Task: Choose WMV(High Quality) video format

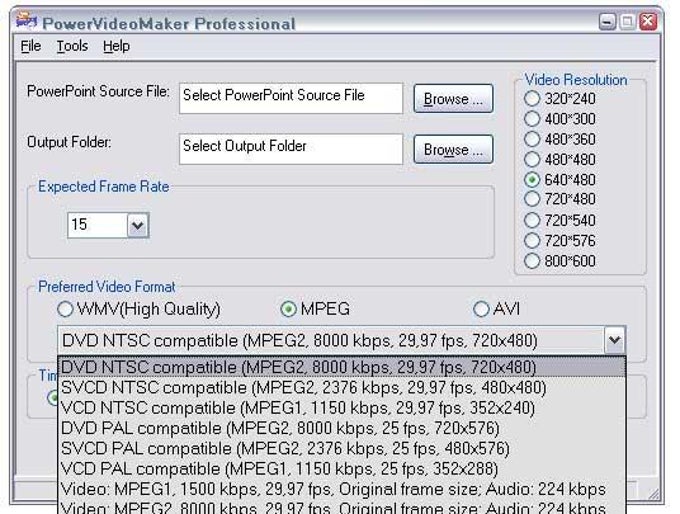Action: point(139,309)
